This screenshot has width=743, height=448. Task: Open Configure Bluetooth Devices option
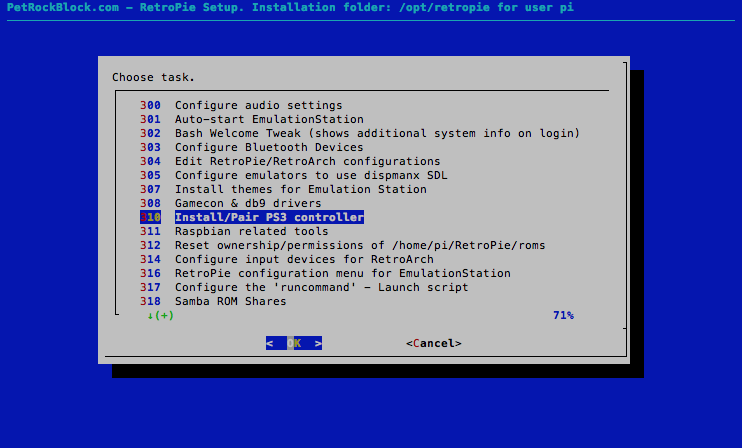click(x=269, y=147)
